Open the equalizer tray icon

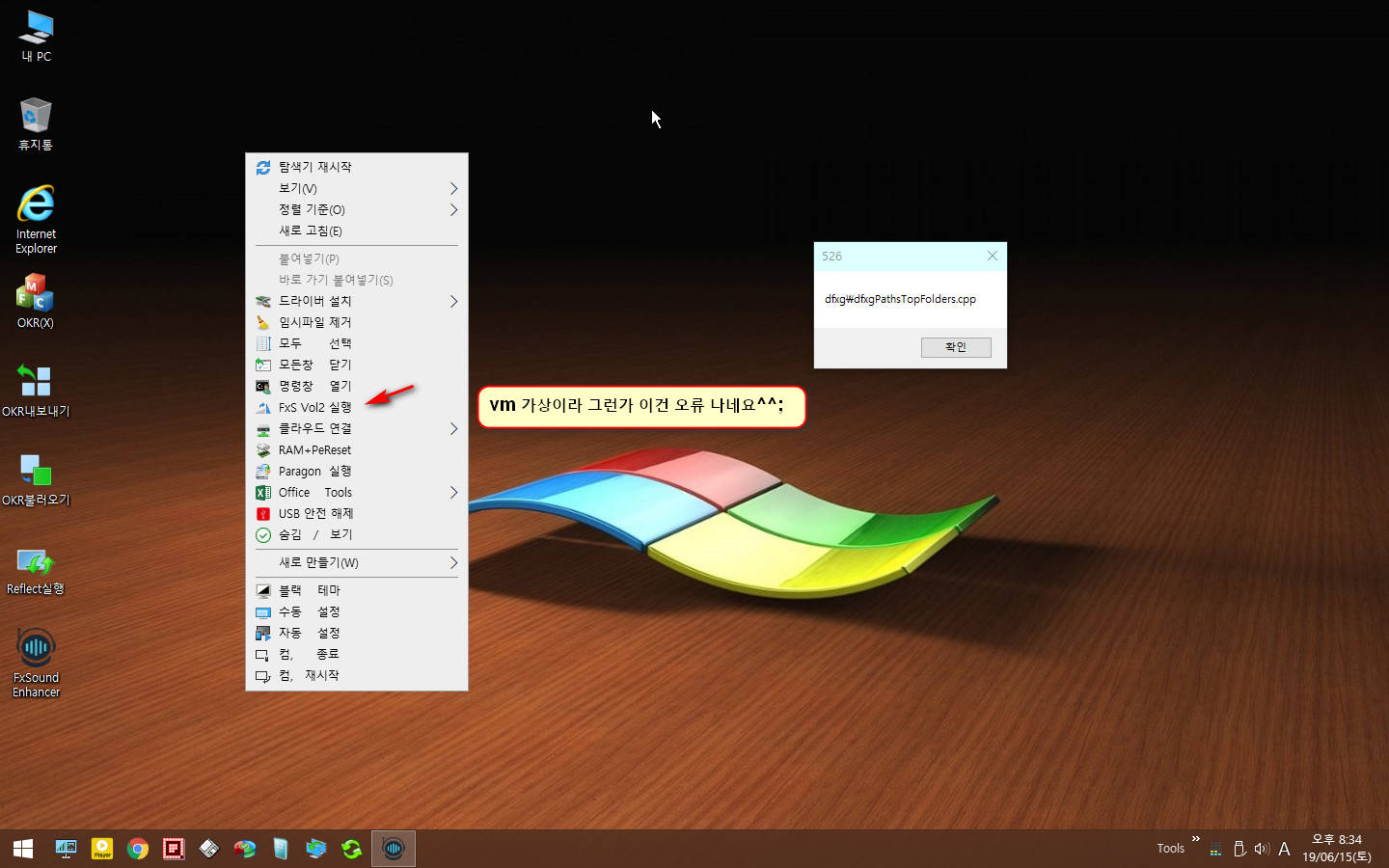pos(1215,850)
